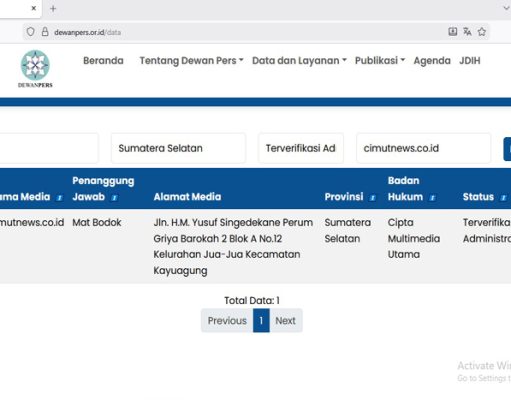The height and width of the screenshot is (400, 511).
Task: Open Agenda page
Action: point(432,61)
